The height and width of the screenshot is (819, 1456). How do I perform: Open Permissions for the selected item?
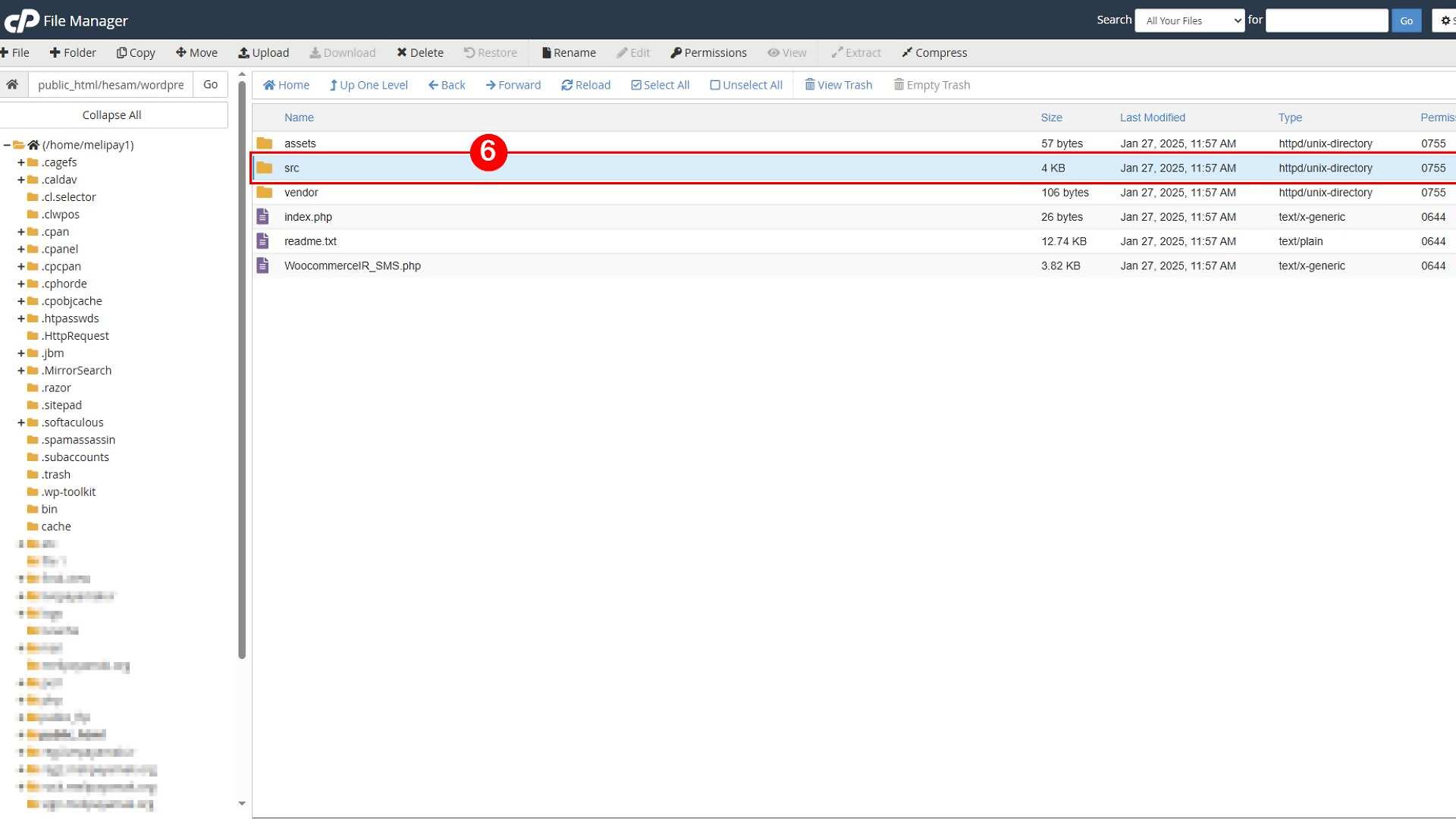coord(708,52)
